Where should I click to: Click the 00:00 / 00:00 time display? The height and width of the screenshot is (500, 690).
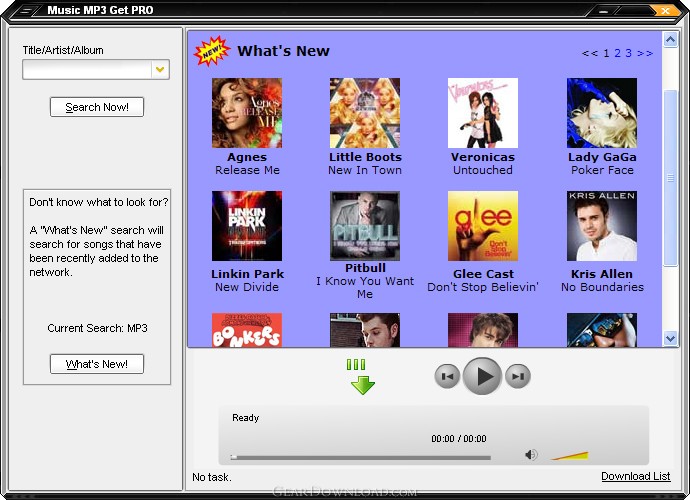click(459, 439)
